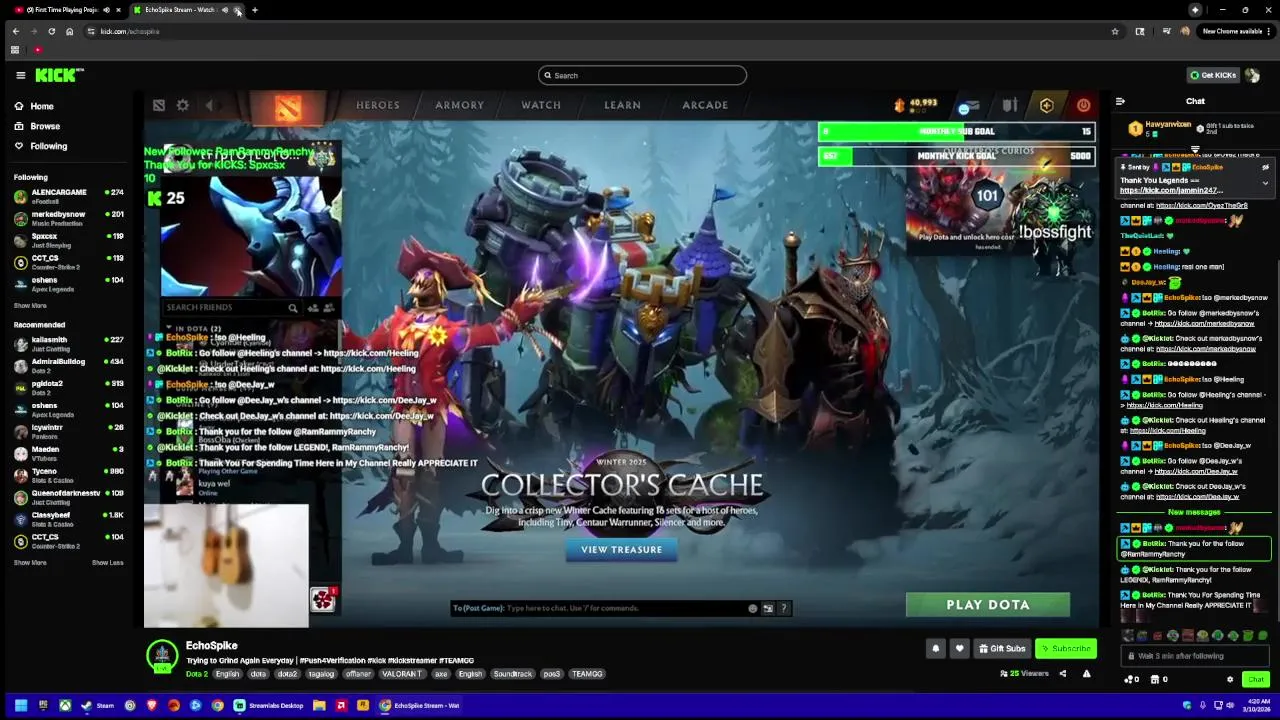Viewport: 1280px width, 720px height.
Task: Click Dota 2 ARCADE tab in stream
Action: [705, 105]
